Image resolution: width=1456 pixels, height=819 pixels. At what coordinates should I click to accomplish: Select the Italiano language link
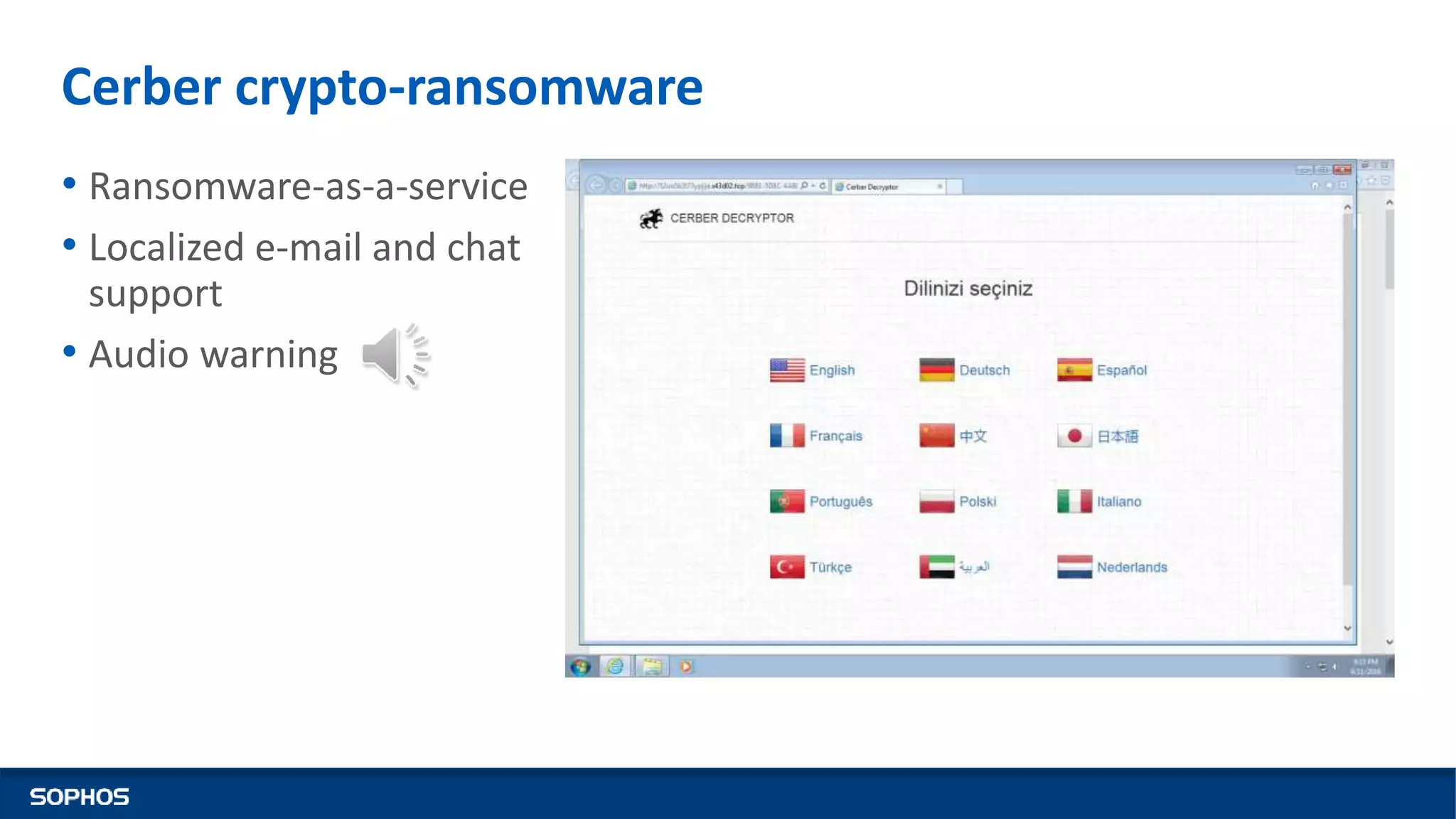[1118, 501]
